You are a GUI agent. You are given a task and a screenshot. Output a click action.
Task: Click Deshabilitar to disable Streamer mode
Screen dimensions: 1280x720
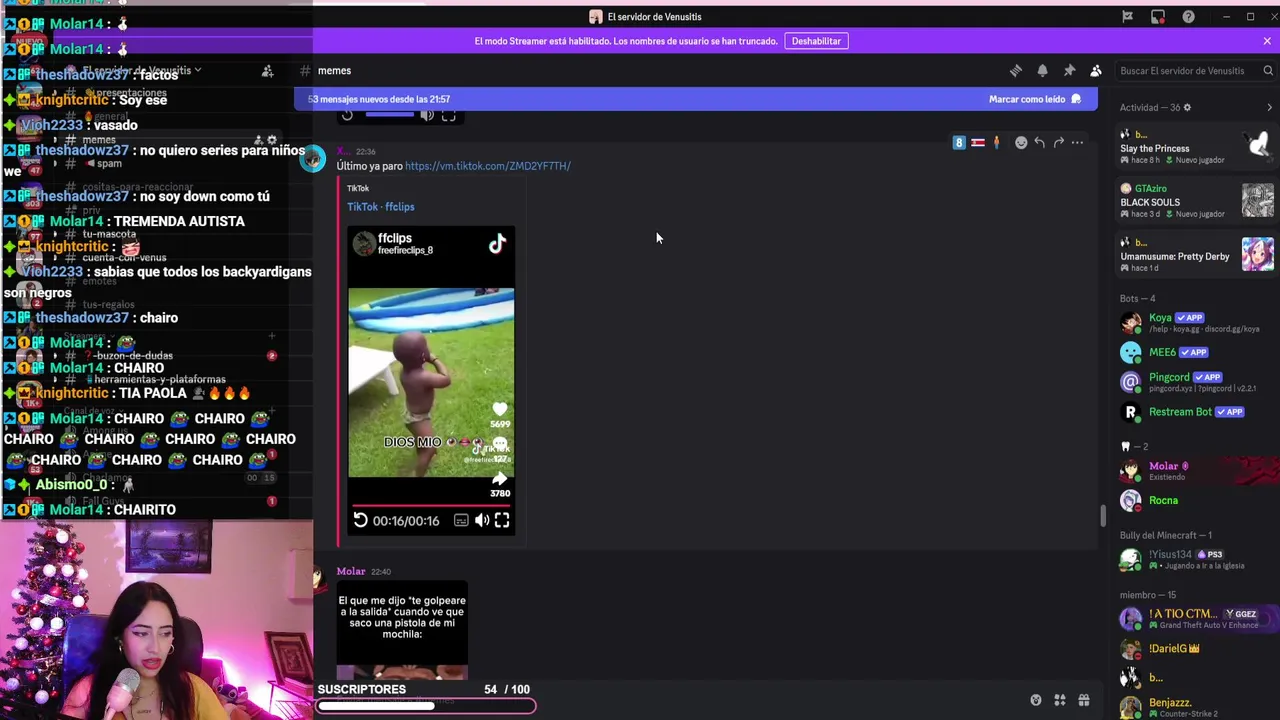(x=816, y=41)
